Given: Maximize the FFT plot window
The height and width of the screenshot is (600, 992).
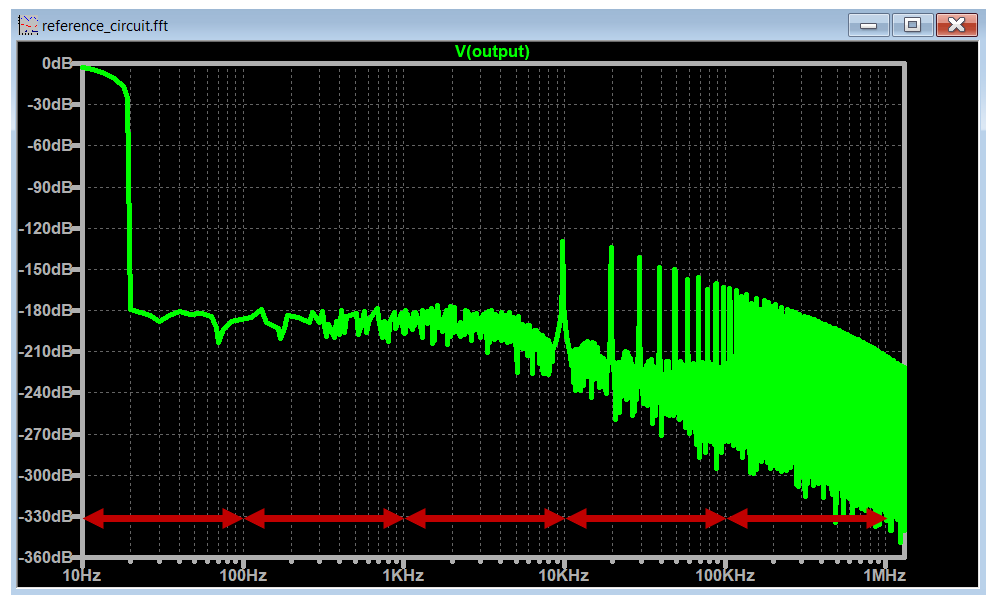Looking at the screenshot, I should 912,25.
